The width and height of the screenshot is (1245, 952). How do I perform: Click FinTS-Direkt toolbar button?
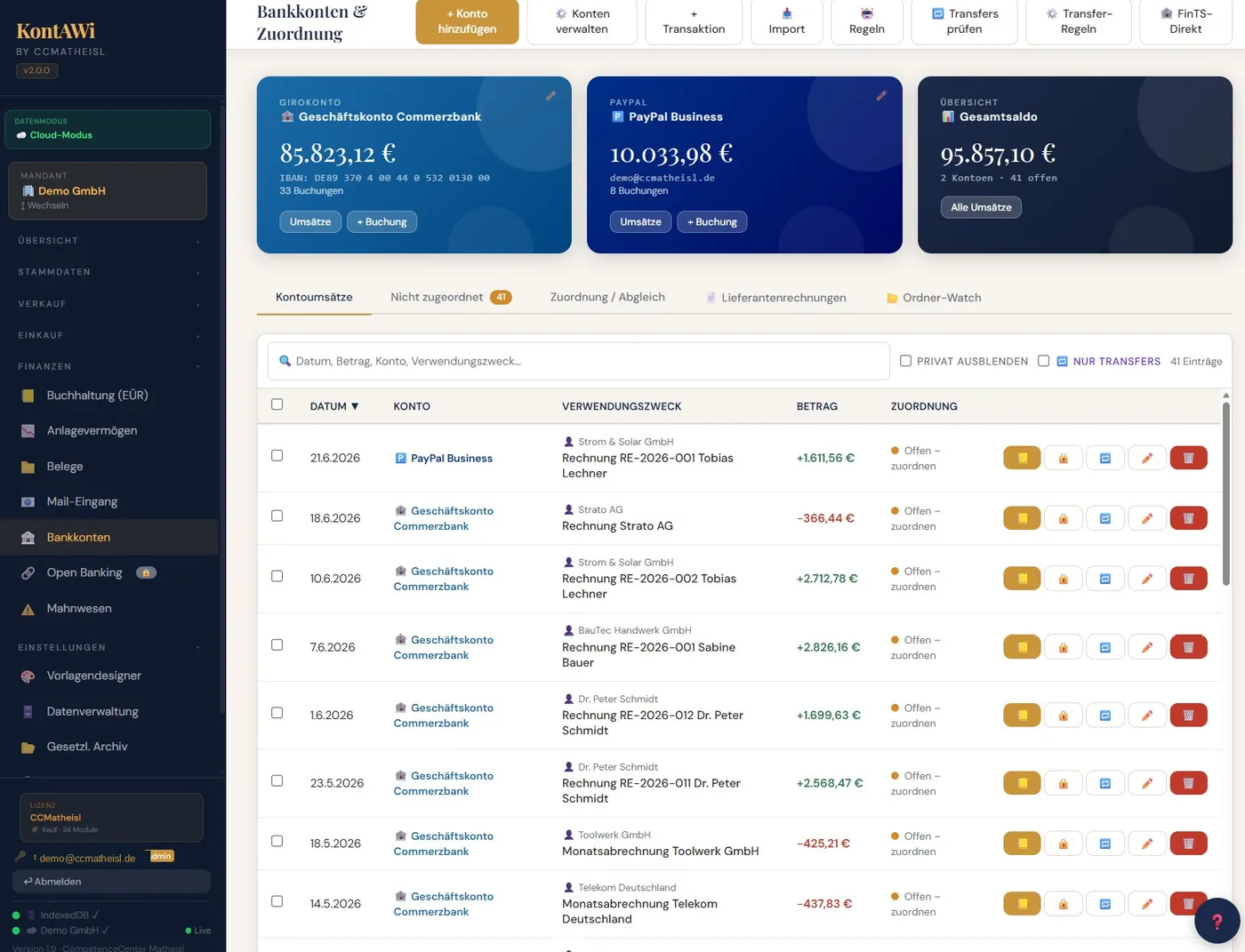1185,21
